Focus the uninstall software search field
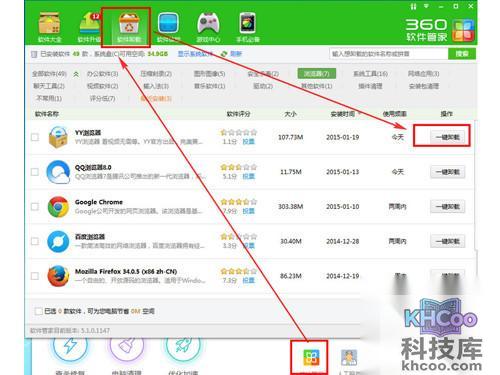 [389, 54]
